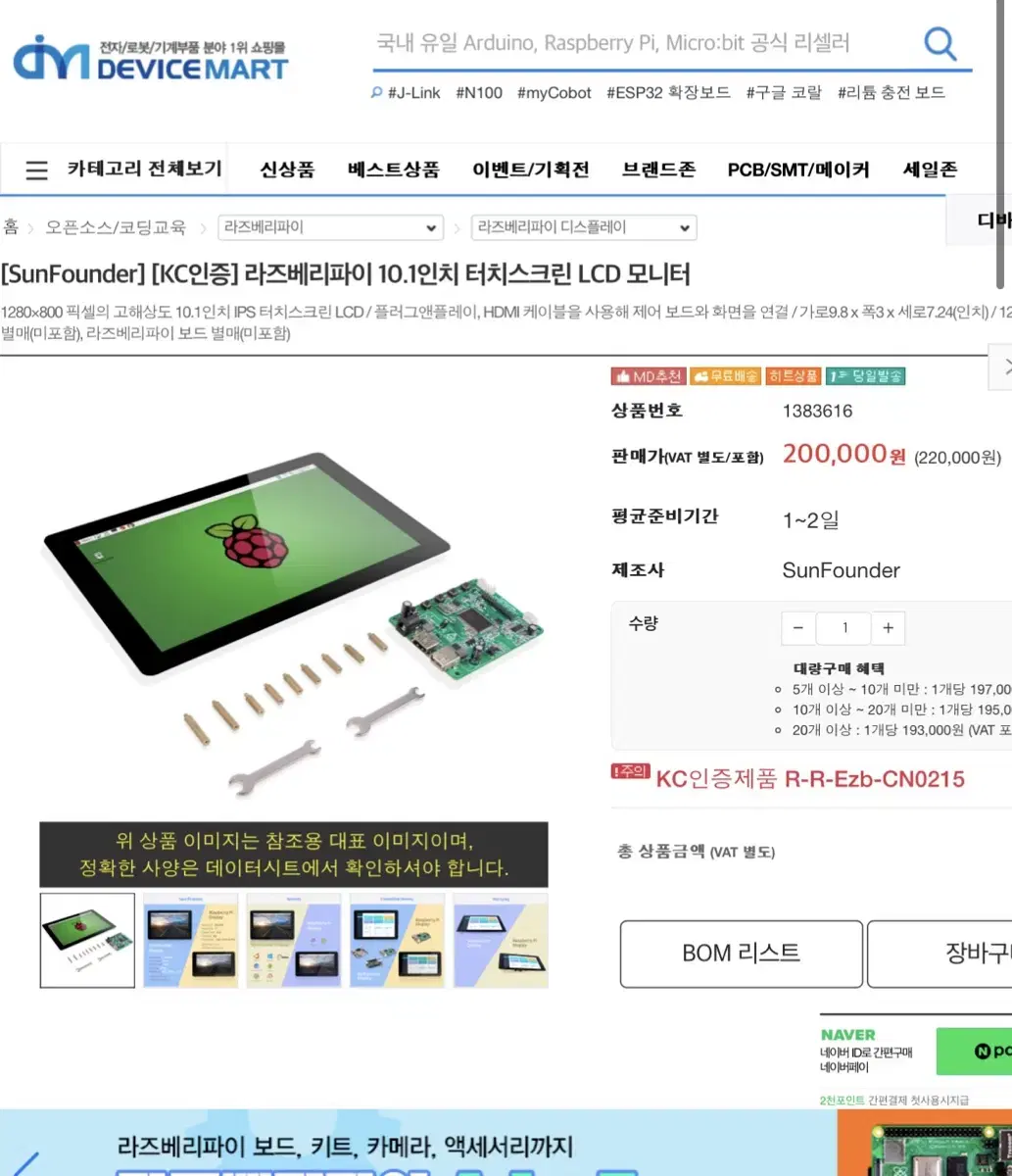Click the search magnifier icon
The image size is (1012, 1176).
click(x=940, y=43)
